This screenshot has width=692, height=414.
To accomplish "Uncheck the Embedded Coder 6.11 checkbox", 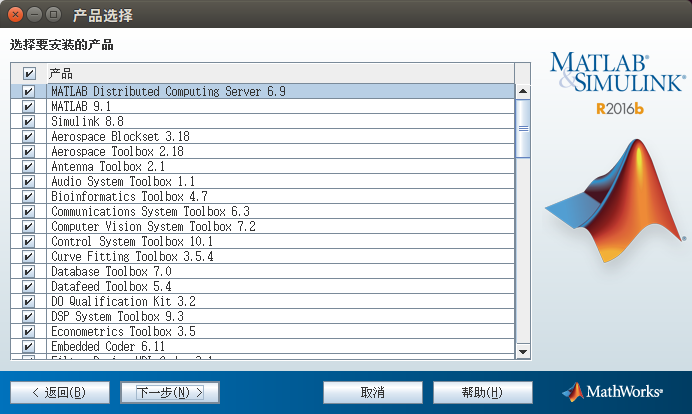I will point(28,346).
